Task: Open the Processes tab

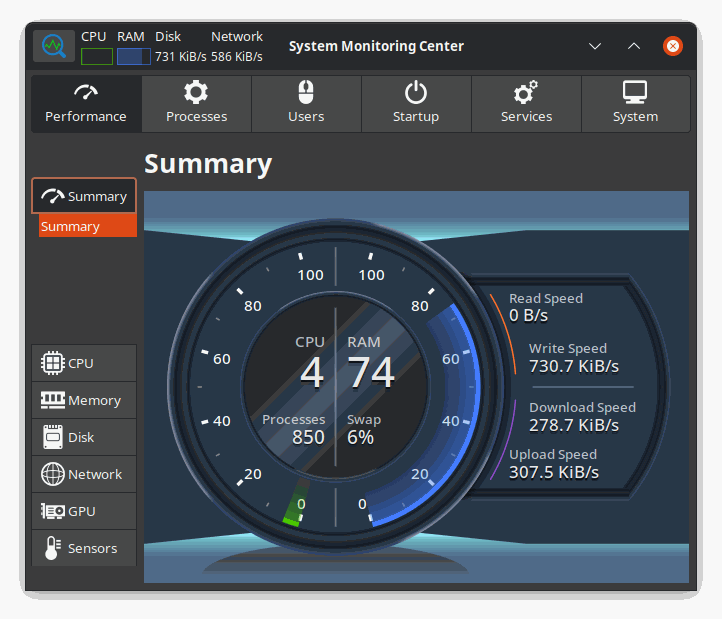Action: [196, 104]
